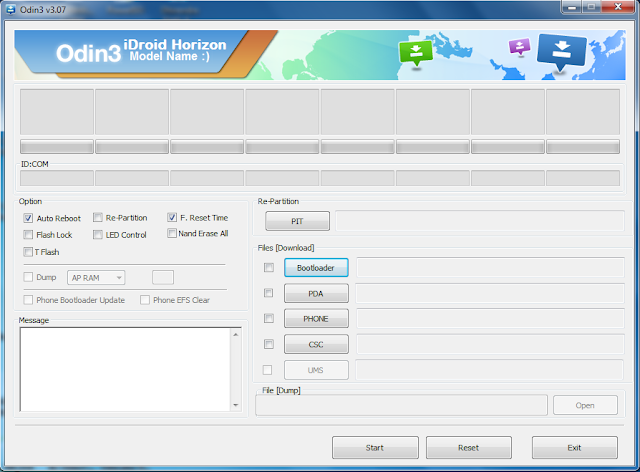Click the Bootloader file button
Viewport: 640px width, 472px height.
pyautogui.click(x=316, y=267)
